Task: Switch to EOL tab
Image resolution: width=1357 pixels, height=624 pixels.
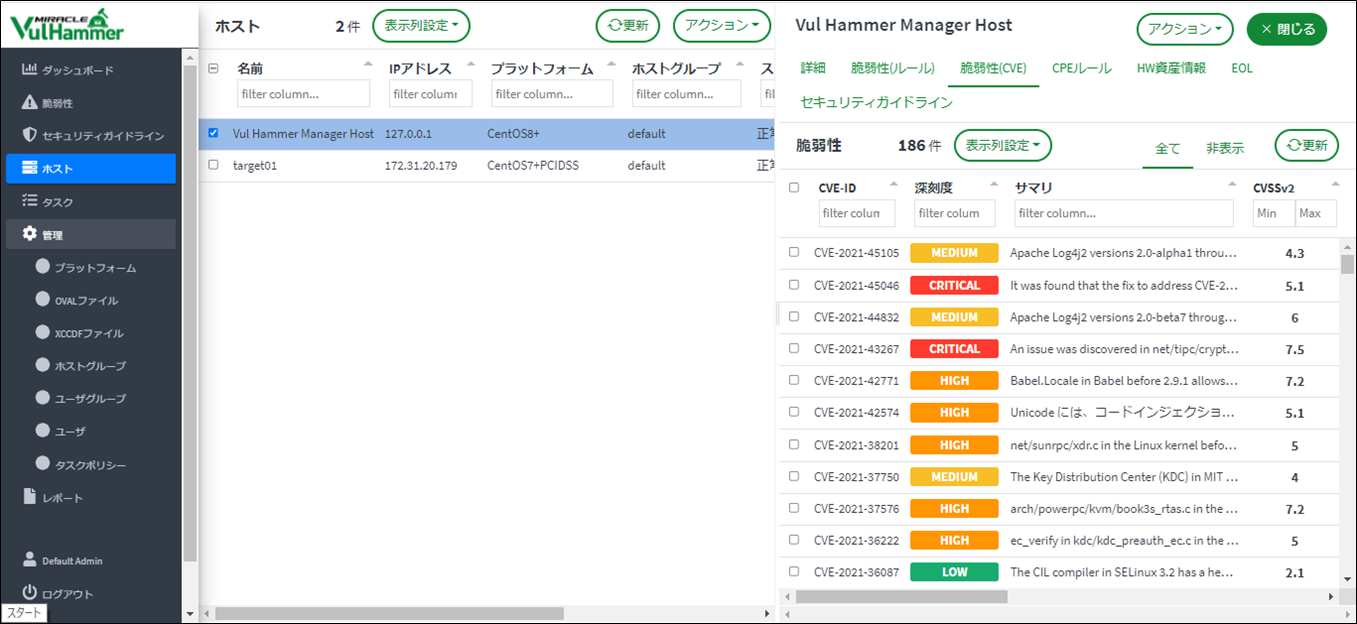Action: pos(1242,69)
